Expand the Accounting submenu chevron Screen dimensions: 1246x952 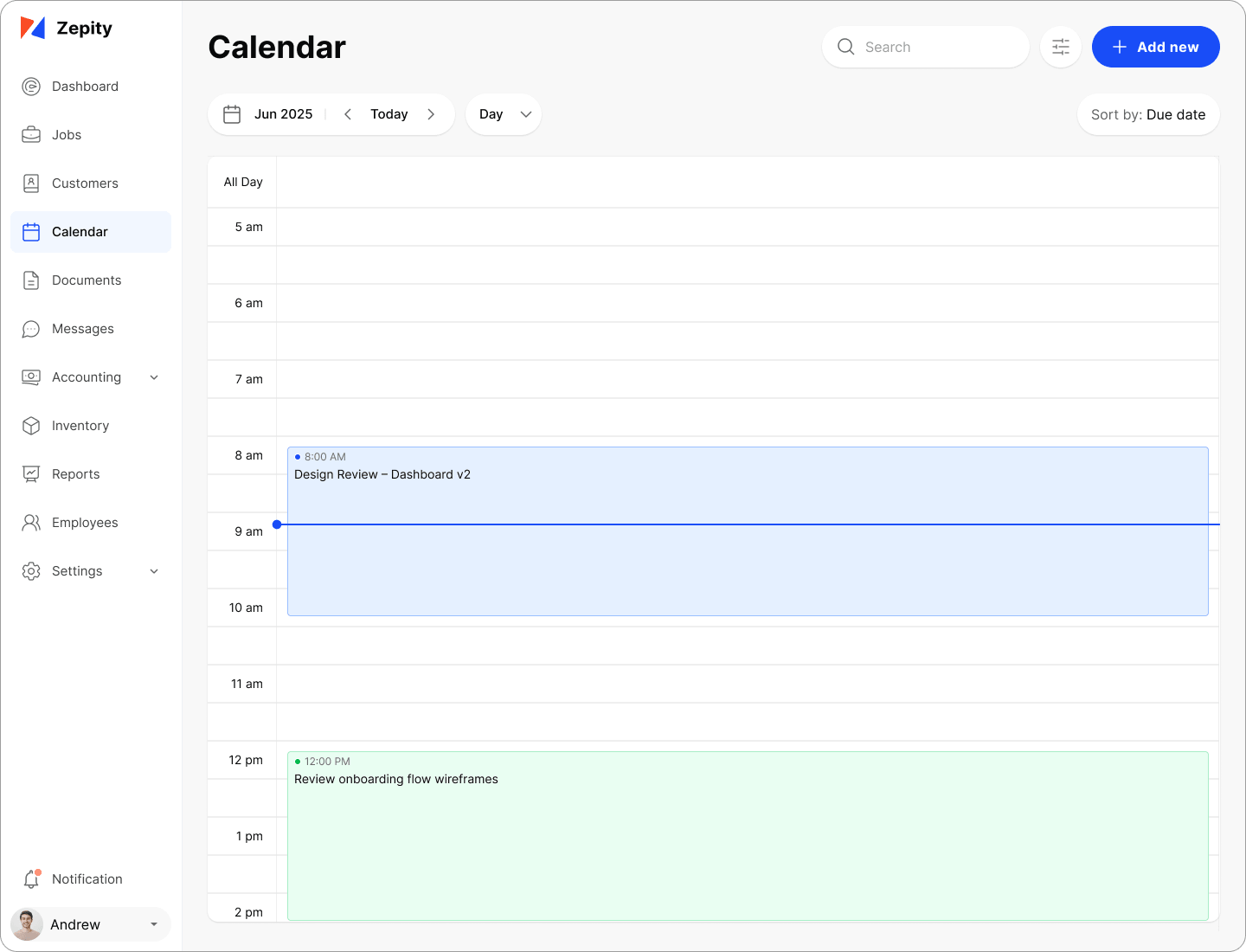[x=154, y=377]
